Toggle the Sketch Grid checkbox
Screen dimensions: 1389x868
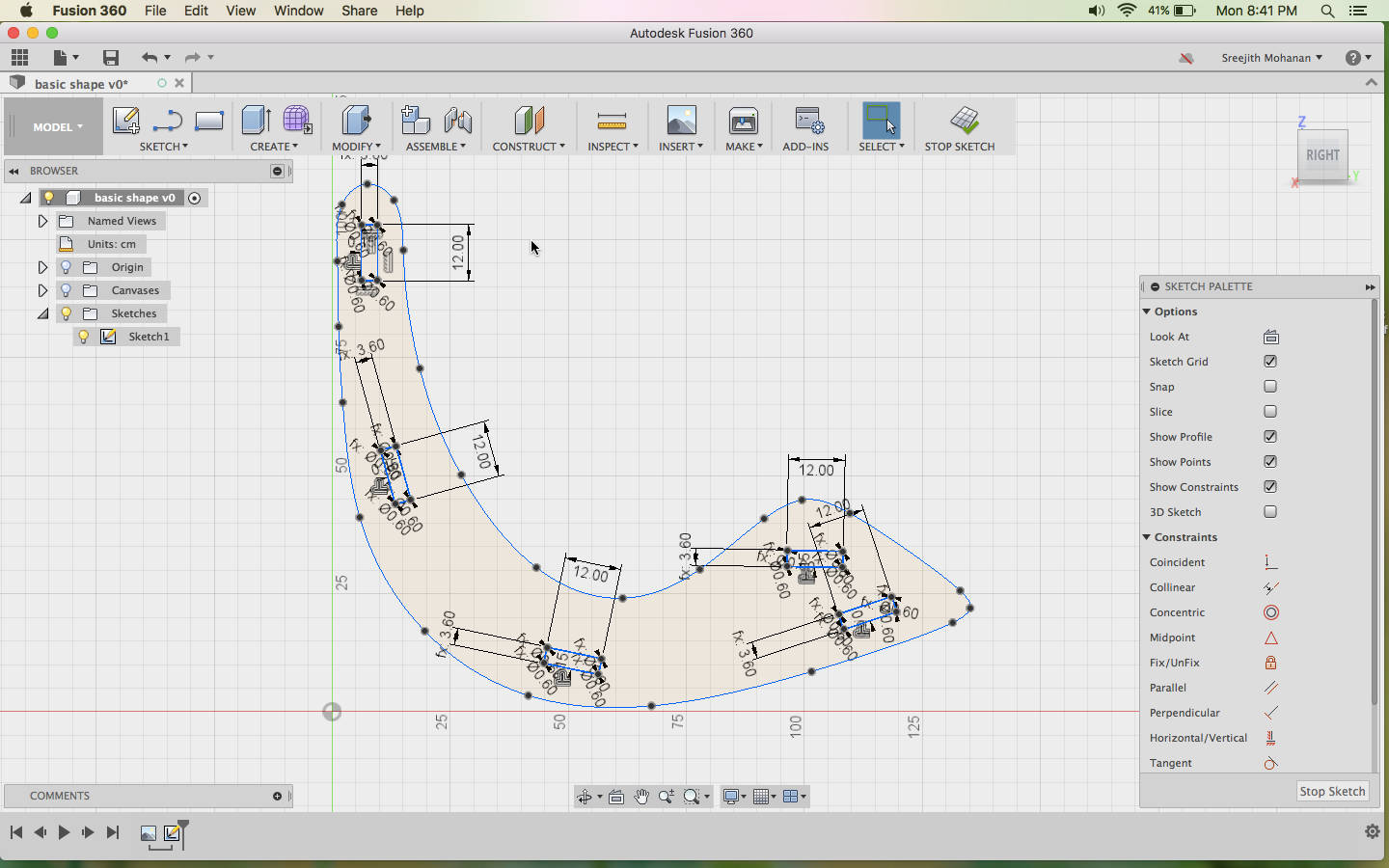pyautogui.click(x=1270, y=362)
